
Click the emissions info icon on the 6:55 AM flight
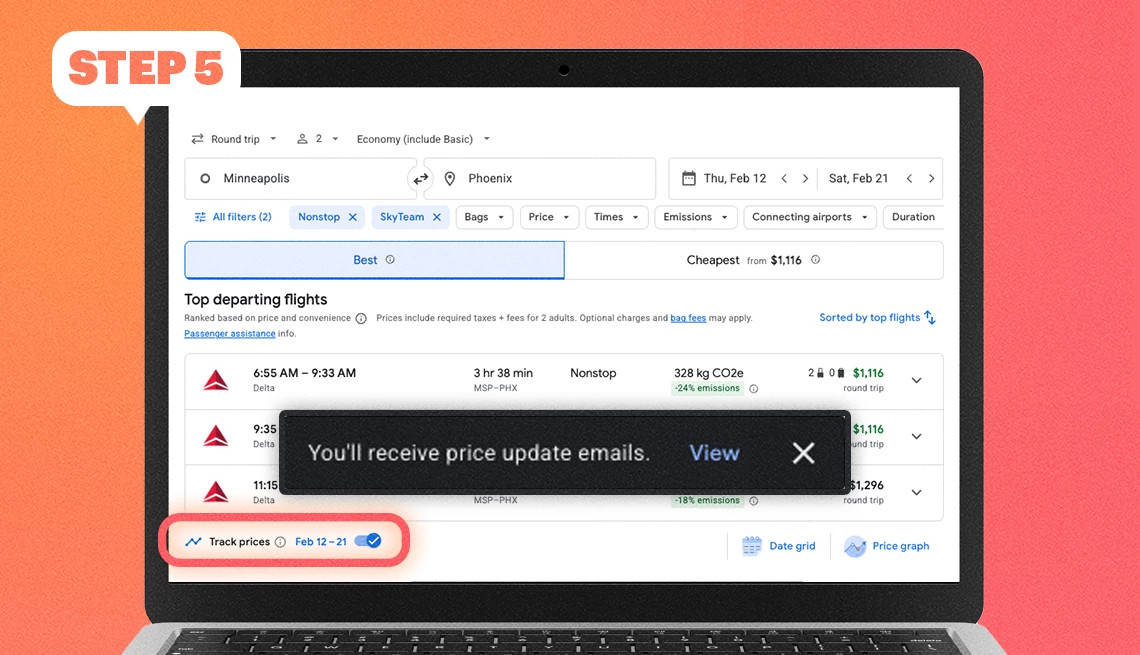(753, 388)
